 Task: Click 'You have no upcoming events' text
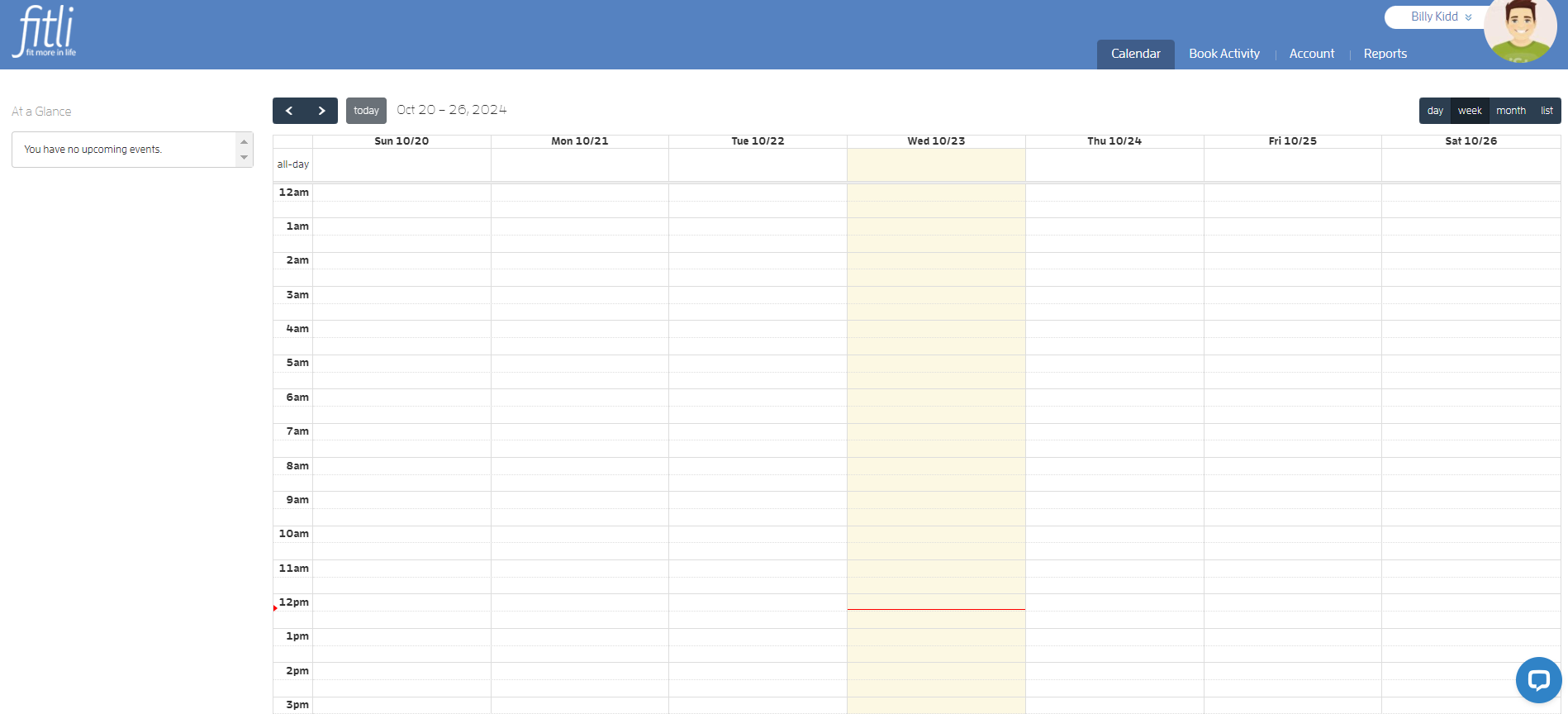tap(93, 150)
